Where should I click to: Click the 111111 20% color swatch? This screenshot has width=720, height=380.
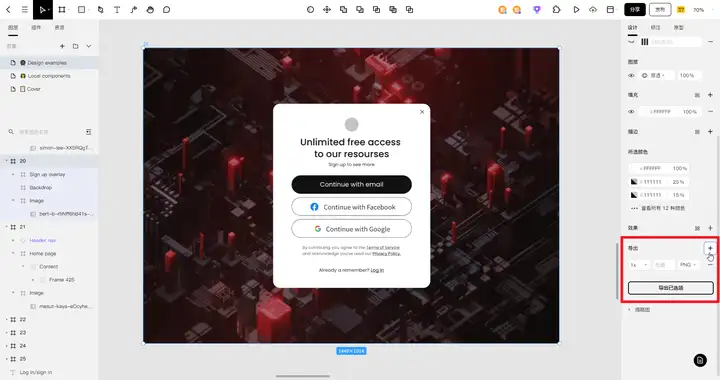[634, 182]
